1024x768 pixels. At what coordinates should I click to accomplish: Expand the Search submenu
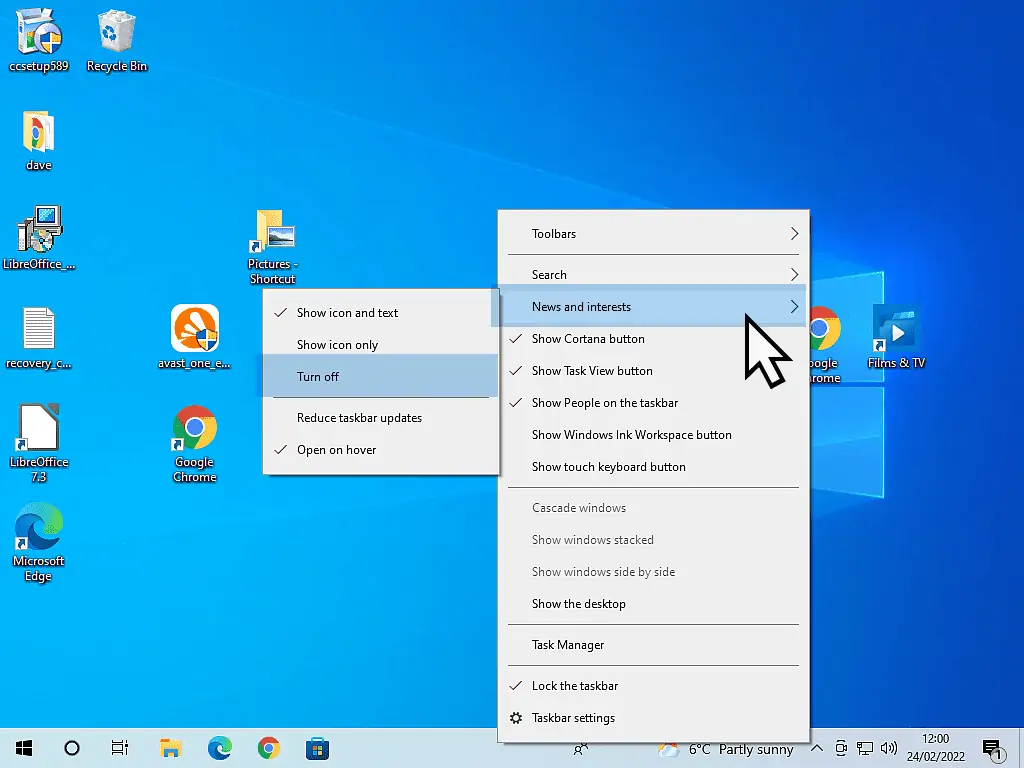tap(550, 274)
